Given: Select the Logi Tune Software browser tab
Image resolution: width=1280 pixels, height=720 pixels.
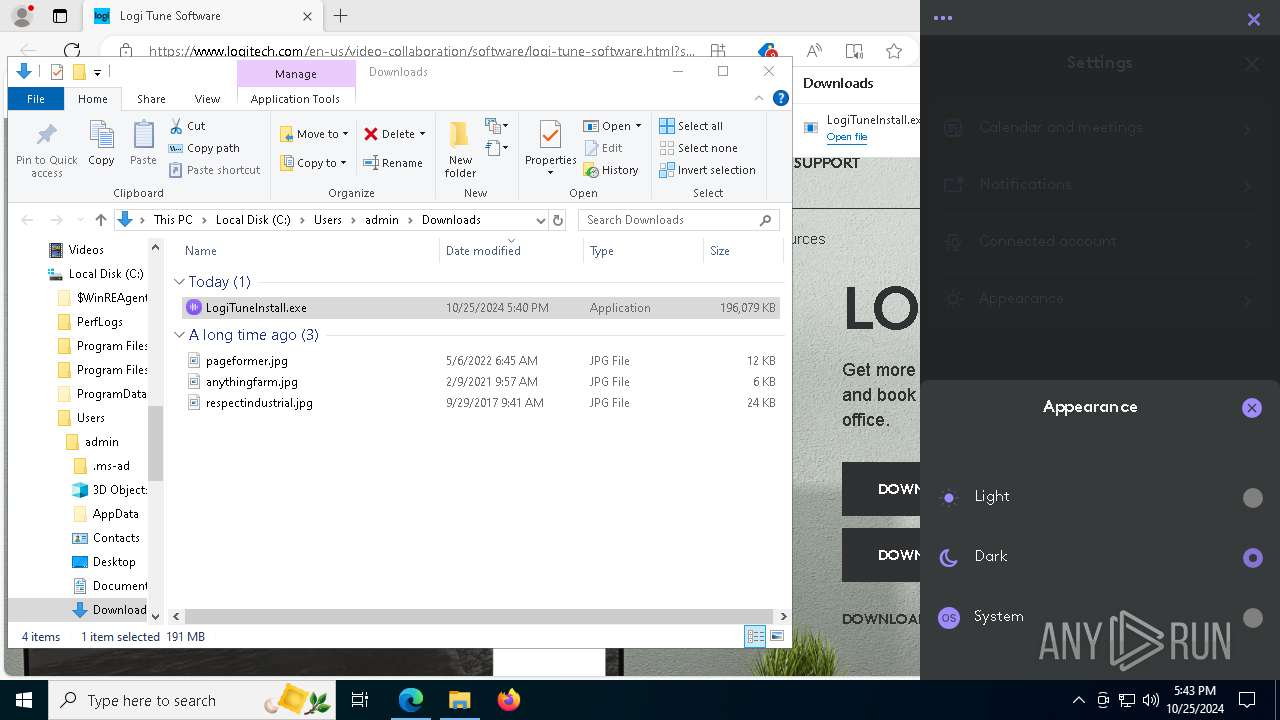Looking at the screenshot, I should click(200, 16).
